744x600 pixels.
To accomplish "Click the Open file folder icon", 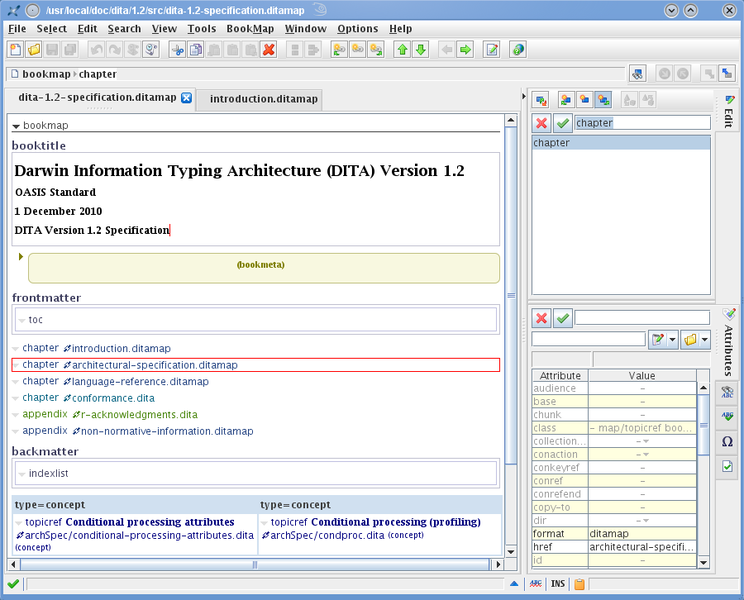I will coord(34,49).
